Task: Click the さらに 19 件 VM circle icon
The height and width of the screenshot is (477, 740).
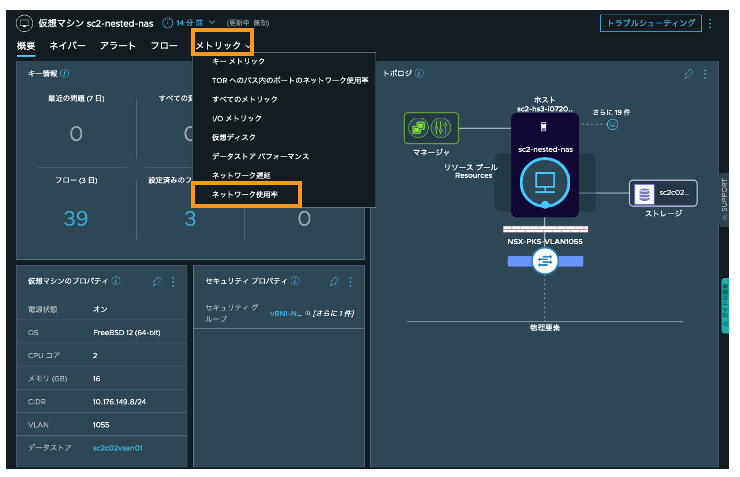Action: 612,125
